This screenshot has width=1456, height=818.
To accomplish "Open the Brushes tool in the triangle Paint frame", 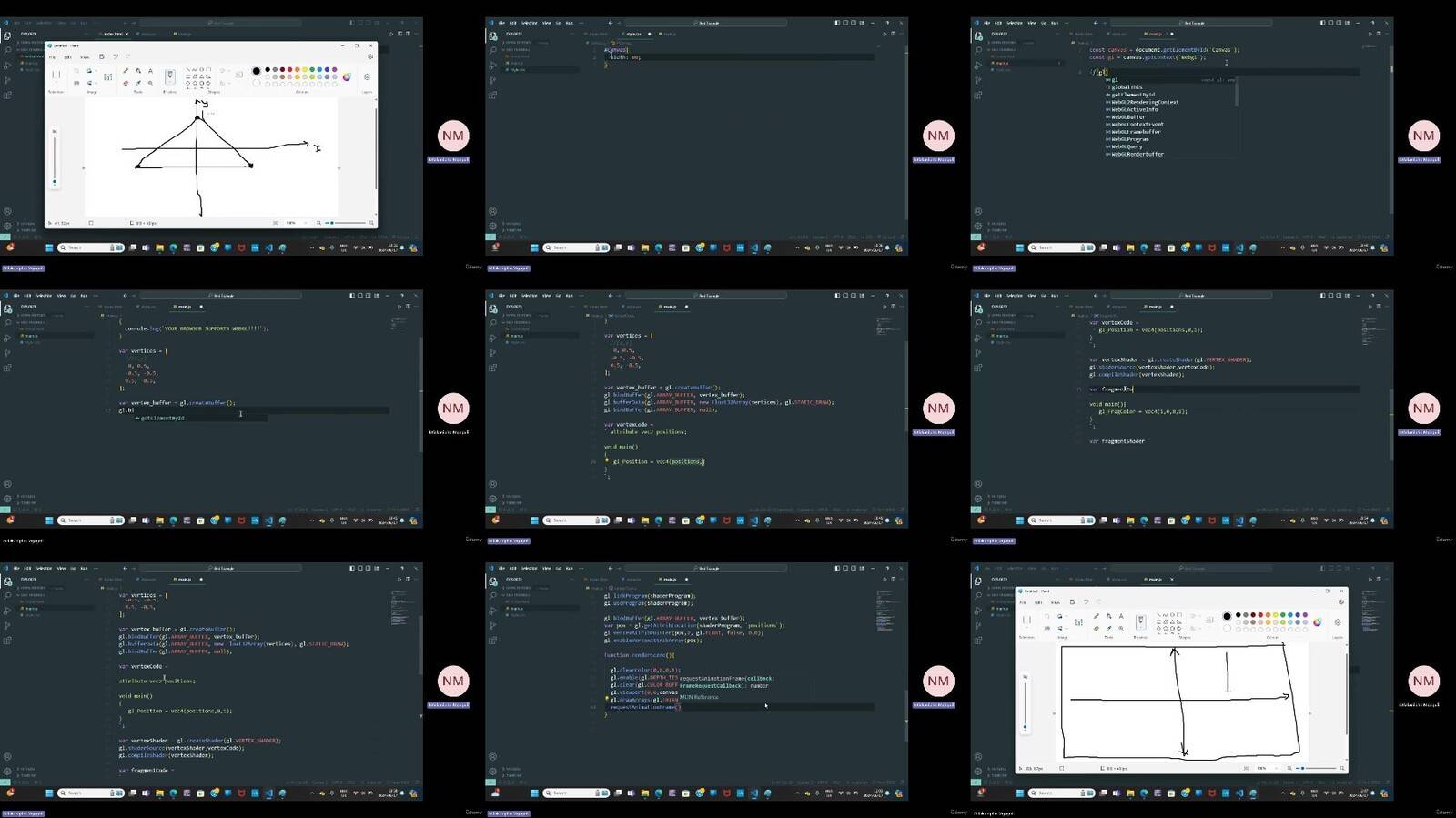I will tap(169, 76).
